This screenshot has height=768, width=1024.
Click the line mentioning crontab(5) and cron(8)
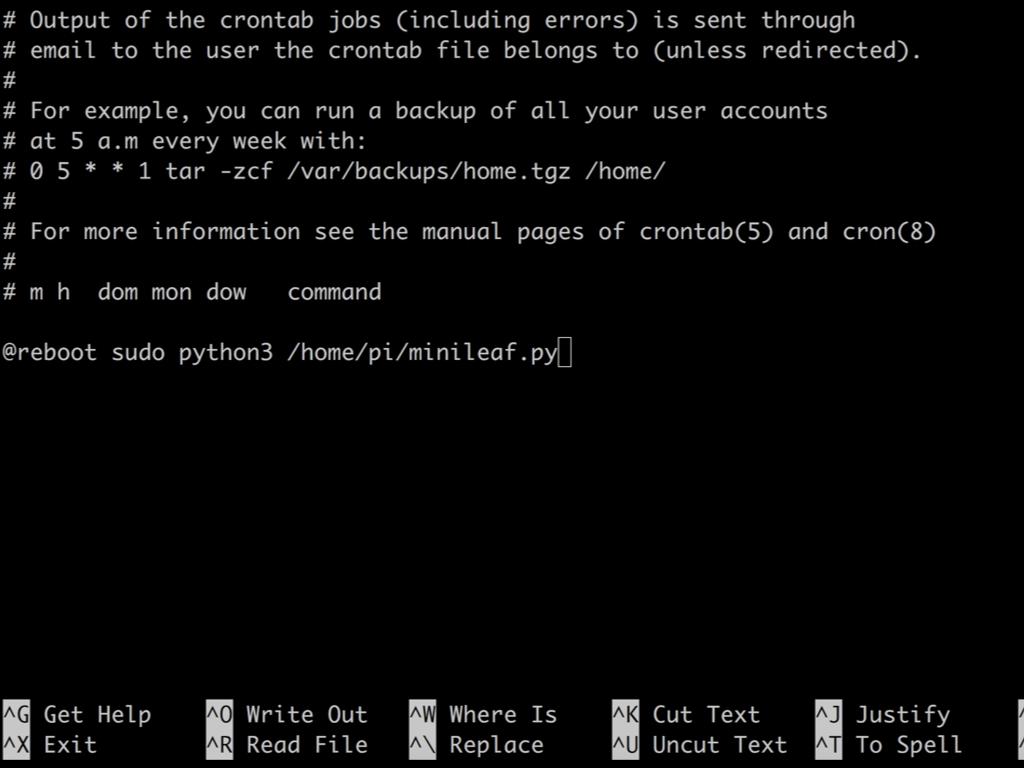(x=470, y=232)
